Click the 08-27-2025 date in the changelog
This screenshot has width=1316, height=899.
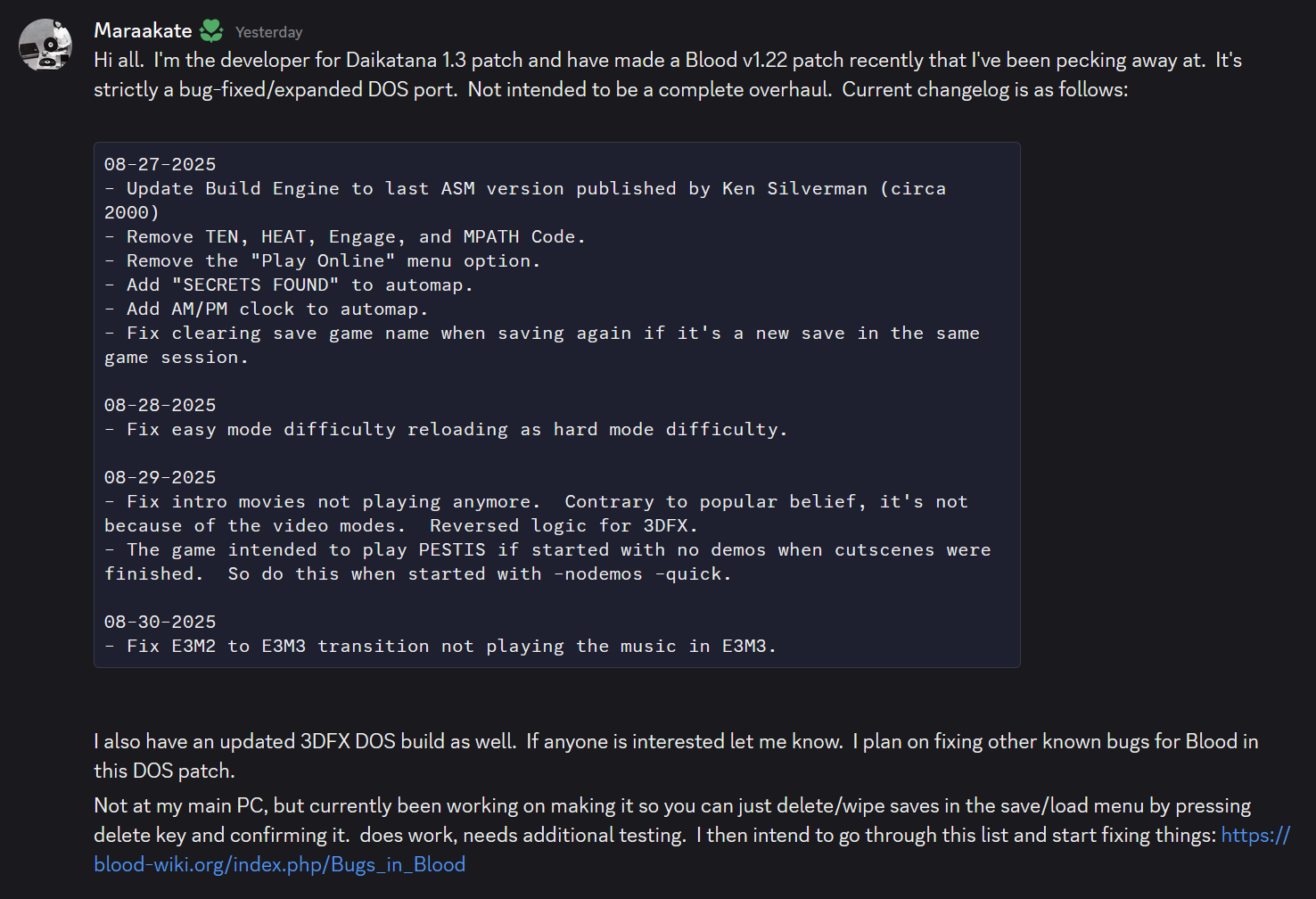coord(160,164)
